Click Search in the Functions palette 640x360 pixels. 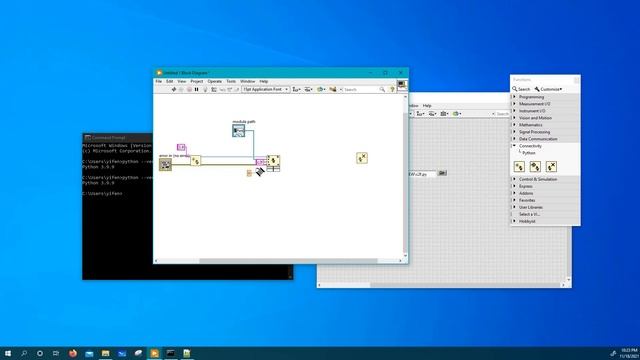pos(521,89)
